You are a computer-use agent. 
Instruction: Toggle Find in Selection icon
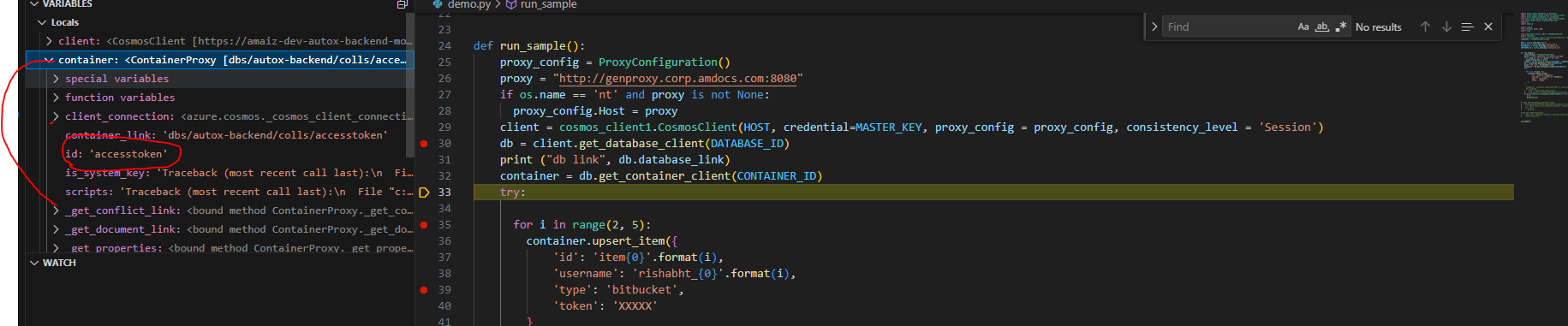pos(1467,27)
